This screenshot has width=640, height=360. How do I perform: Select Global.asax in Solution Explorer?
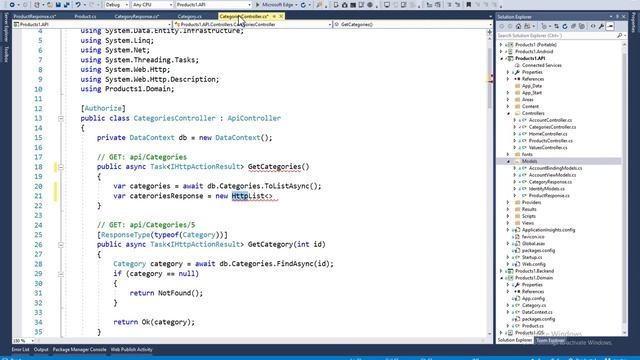pos(533,244)
